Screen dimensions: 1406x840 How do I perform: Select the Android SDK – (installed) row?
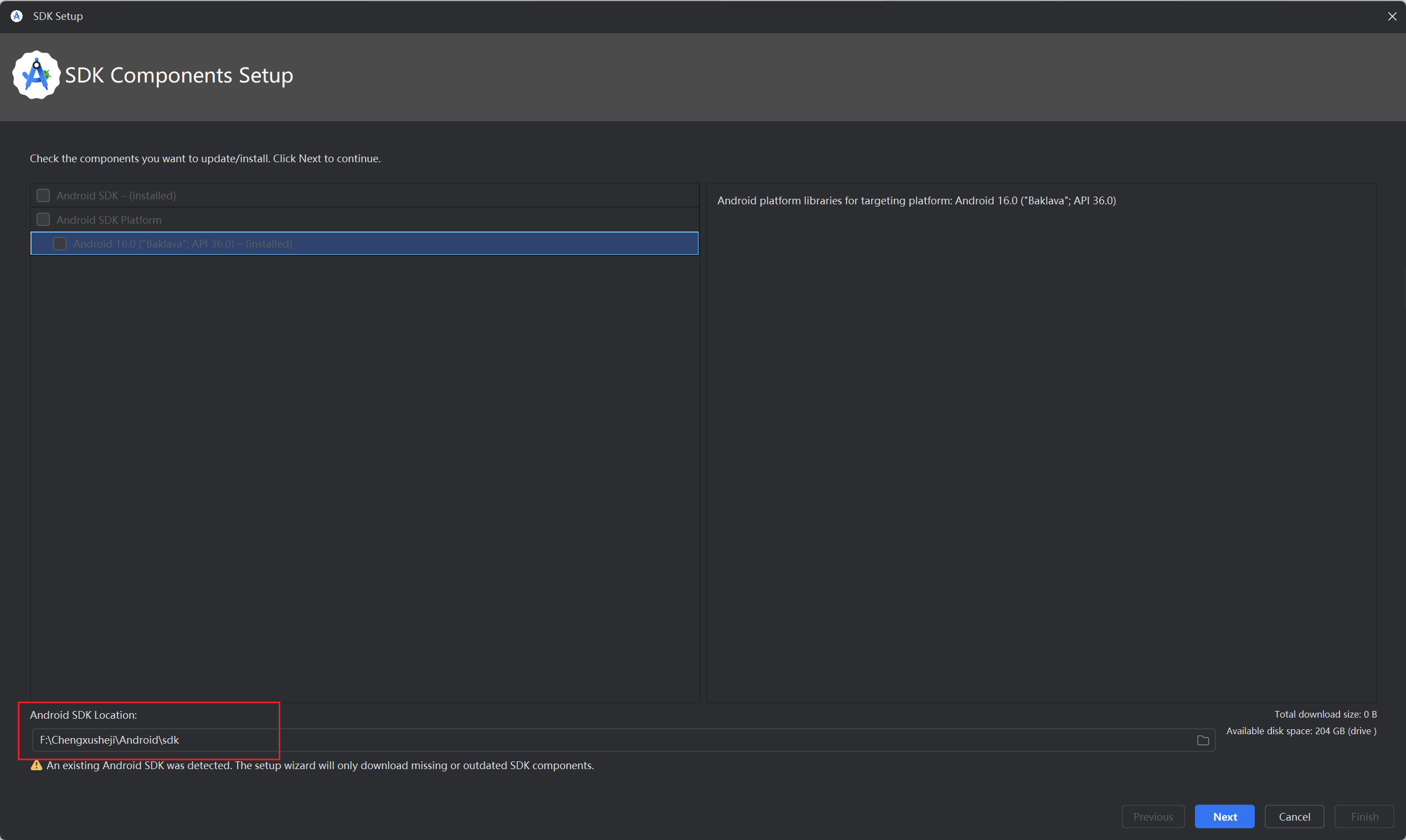click(x=364, y=195)
